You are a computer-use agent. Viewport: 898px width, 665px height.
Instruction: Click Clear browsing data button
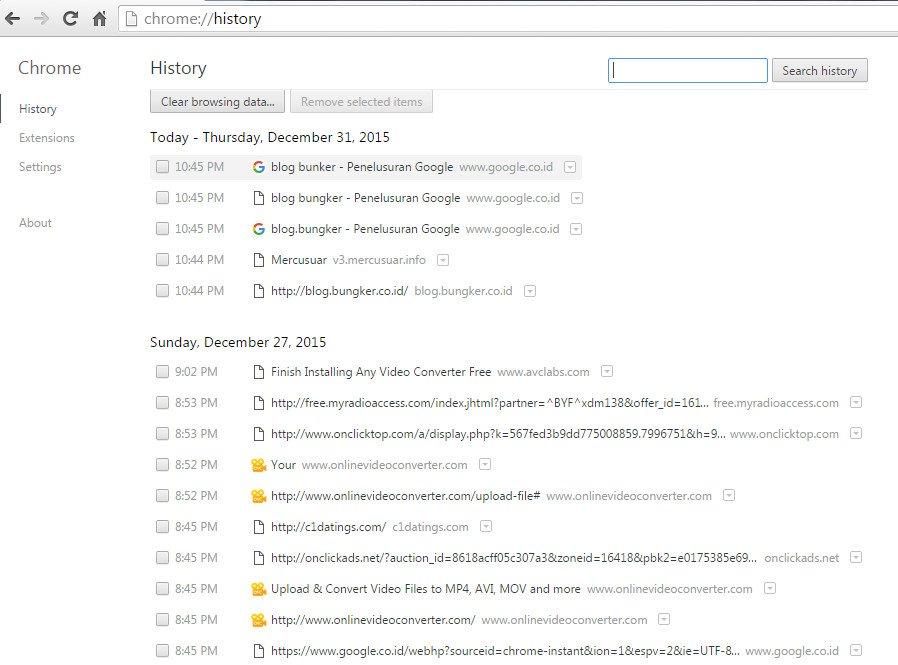pos(218,101)
